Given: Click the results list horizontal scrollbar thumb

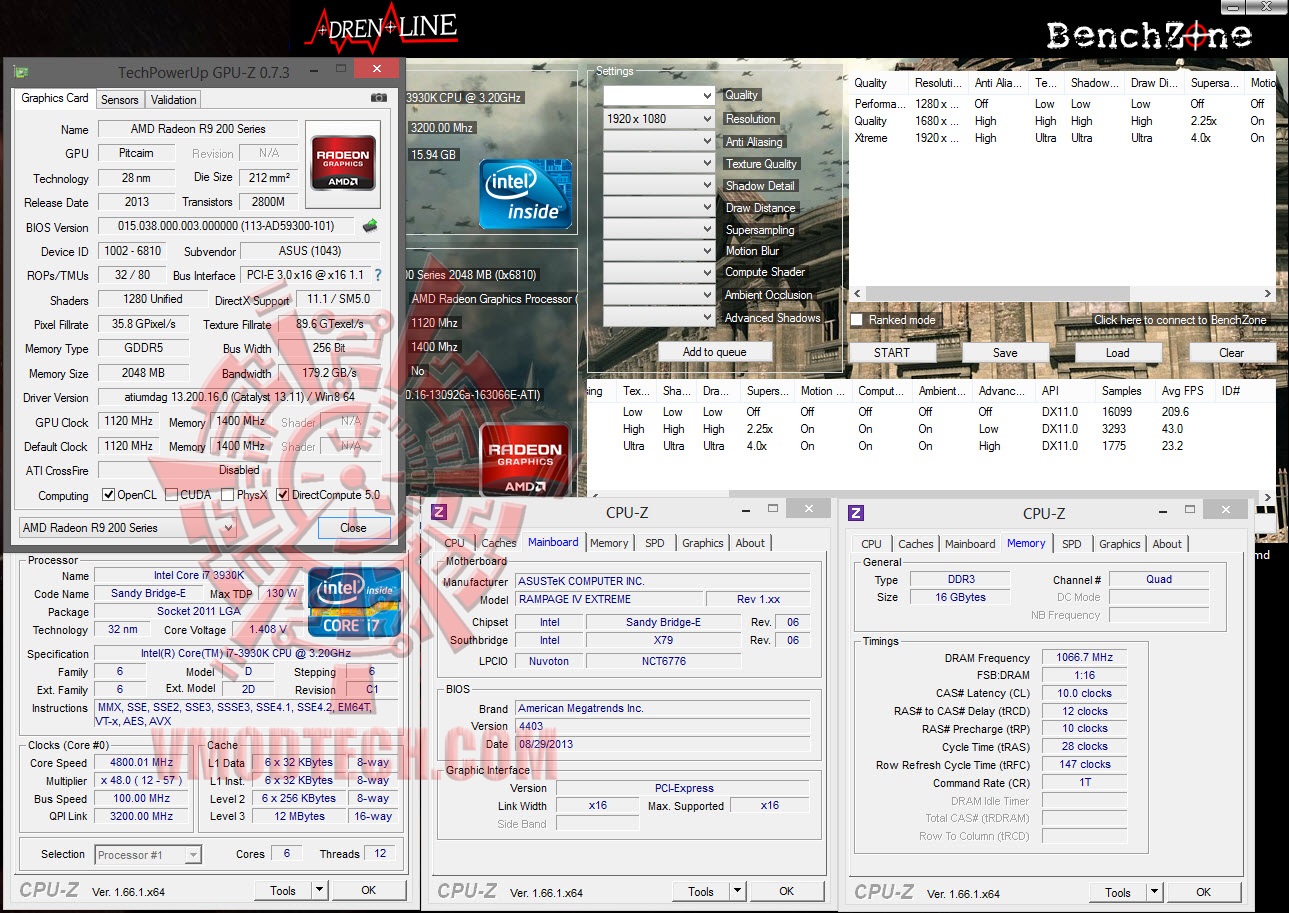Looking at the screenshot, I should point(994,496).
